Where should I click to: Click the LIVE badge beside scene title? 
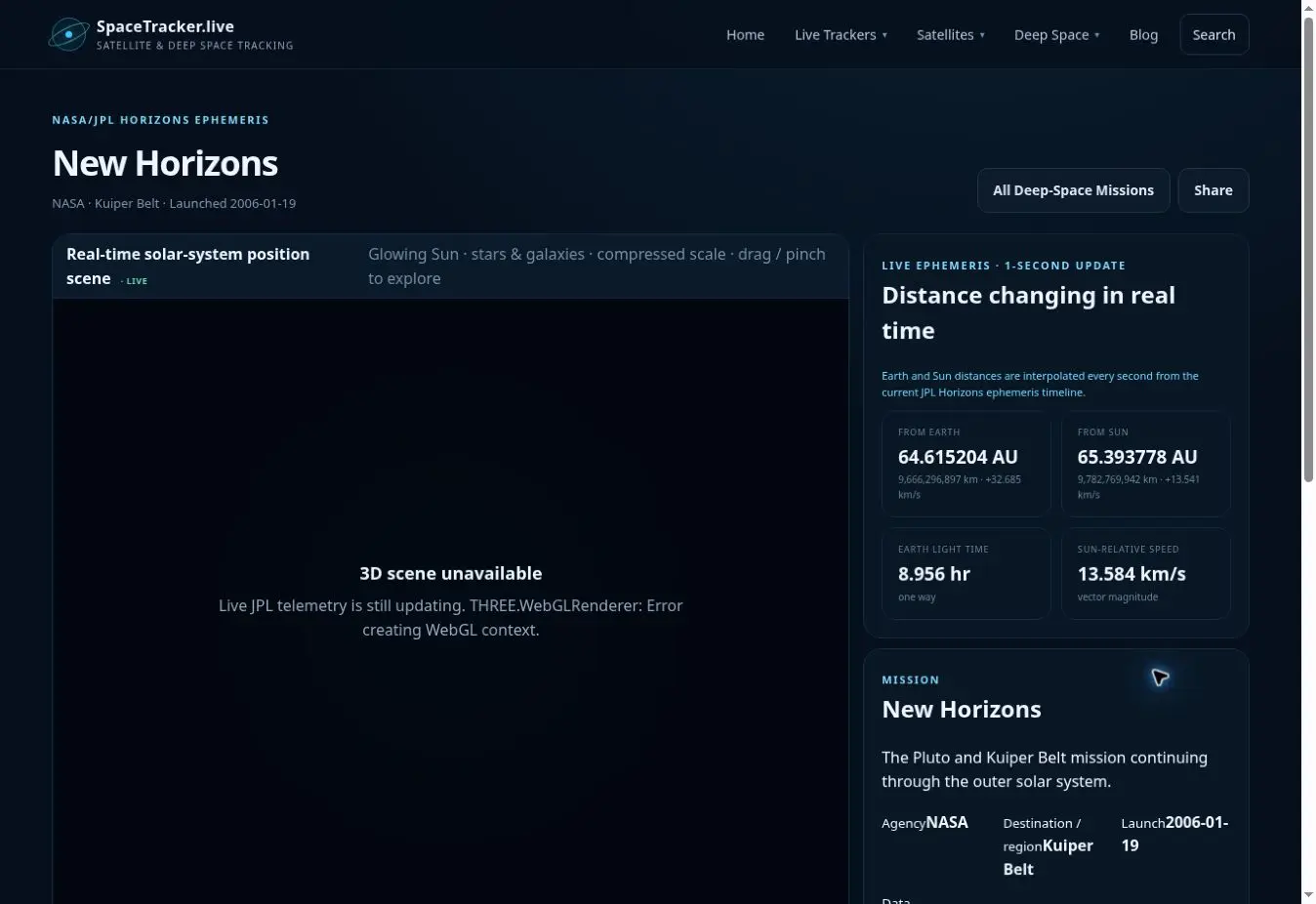pos(135,281)
